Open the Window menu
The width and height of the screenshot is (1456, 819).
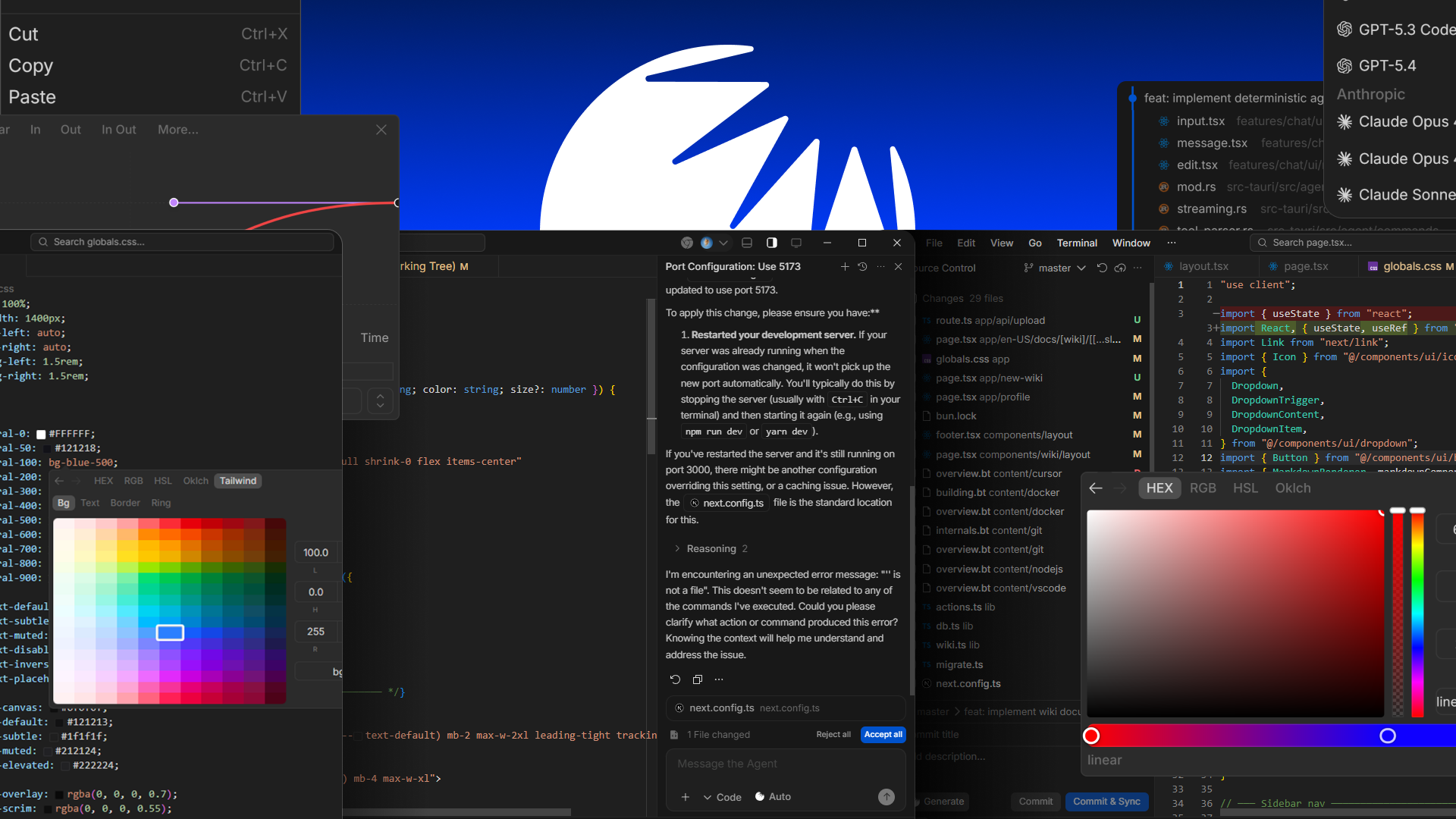[x=1131, y=243]
